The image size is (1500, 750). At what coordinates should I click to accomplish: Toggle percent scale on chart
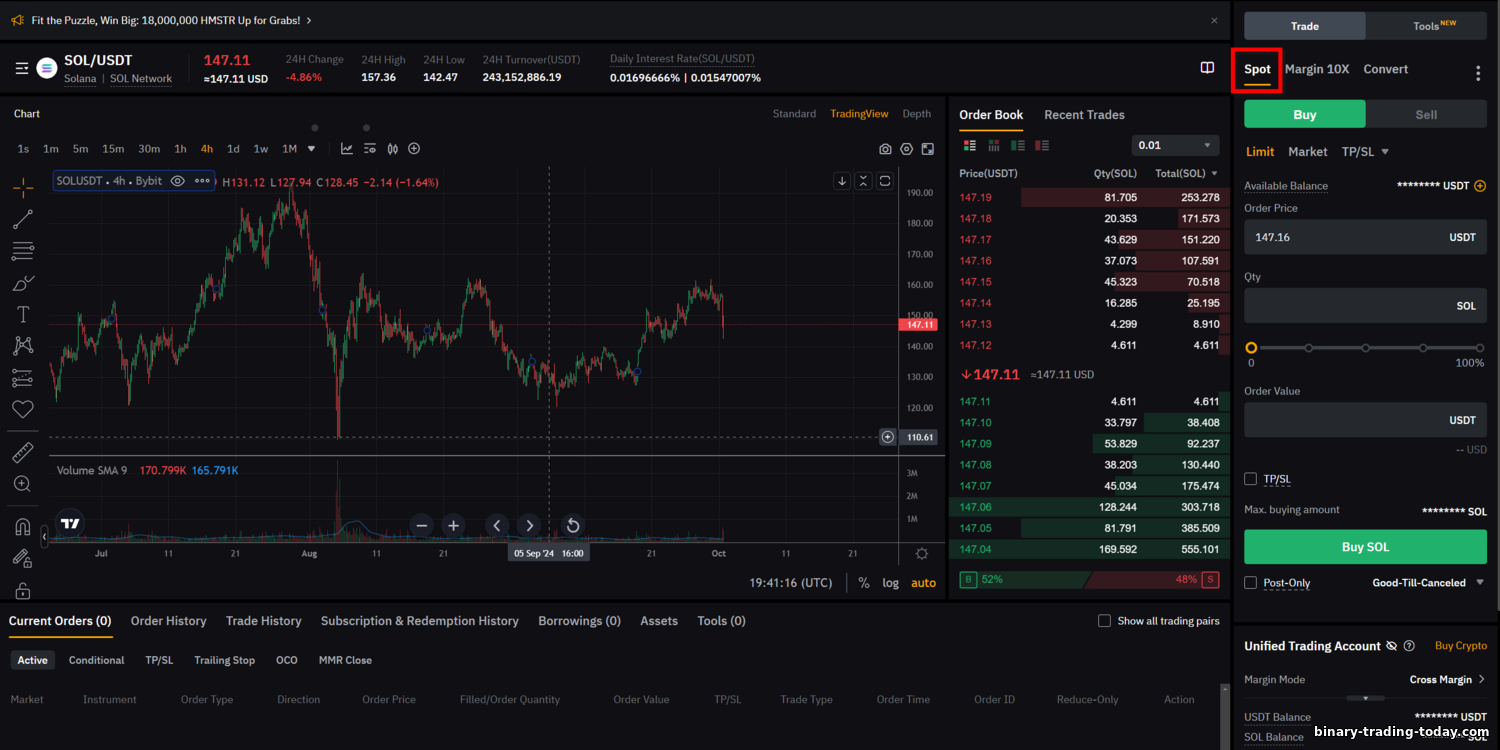coord(864,583)
